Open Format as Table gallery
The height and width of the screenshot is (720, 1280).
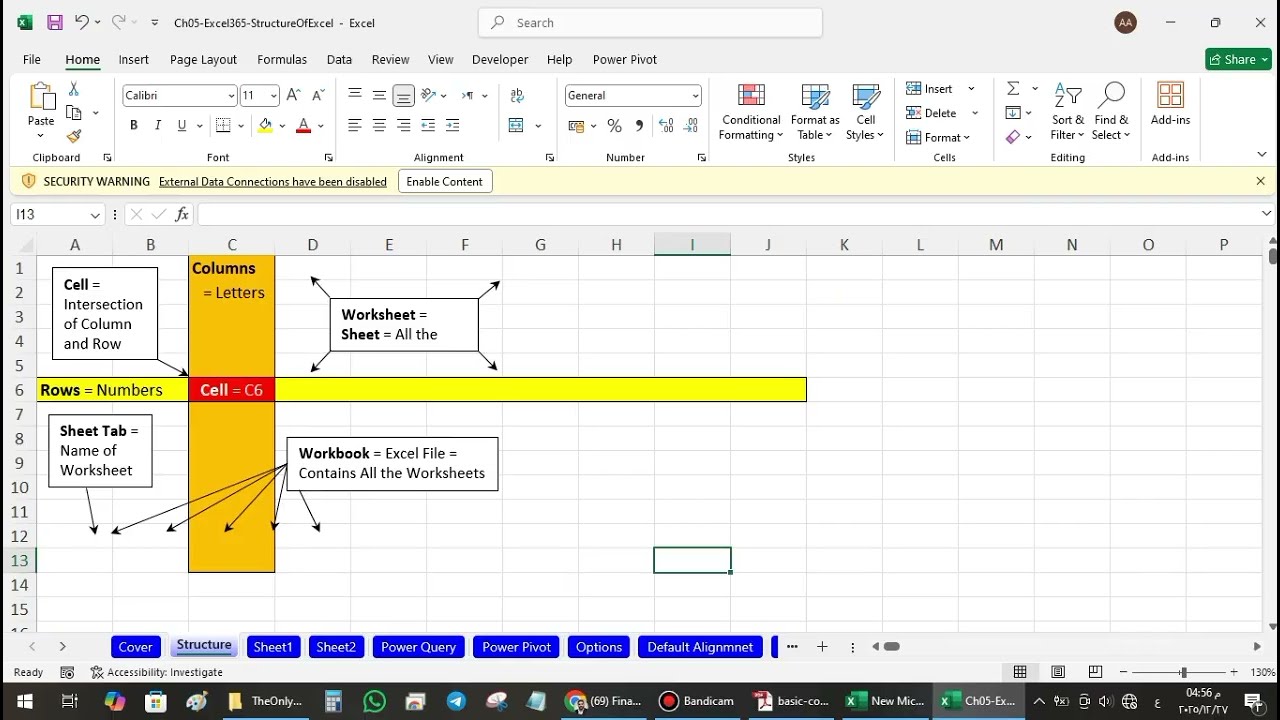815,112
